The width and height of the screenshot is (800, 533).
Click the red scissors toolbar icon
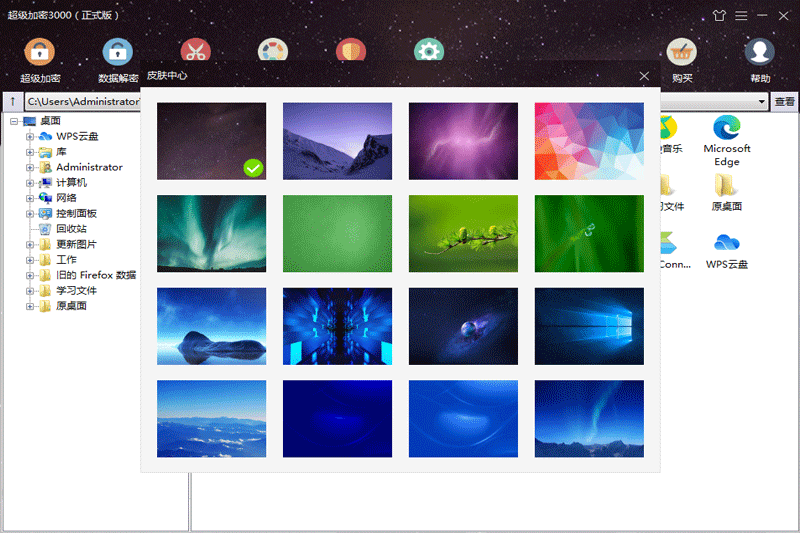tap(195, 52)
